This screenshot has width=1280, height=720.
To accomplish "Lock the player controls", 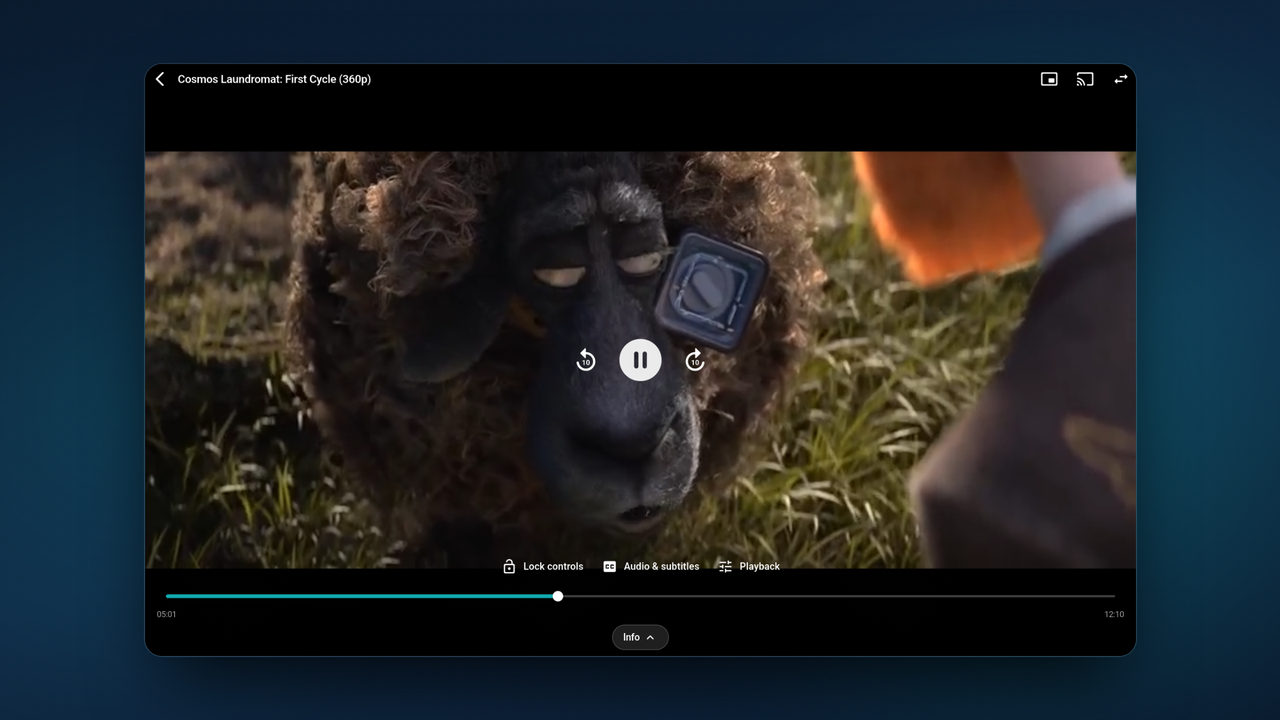I will (543, 566).
